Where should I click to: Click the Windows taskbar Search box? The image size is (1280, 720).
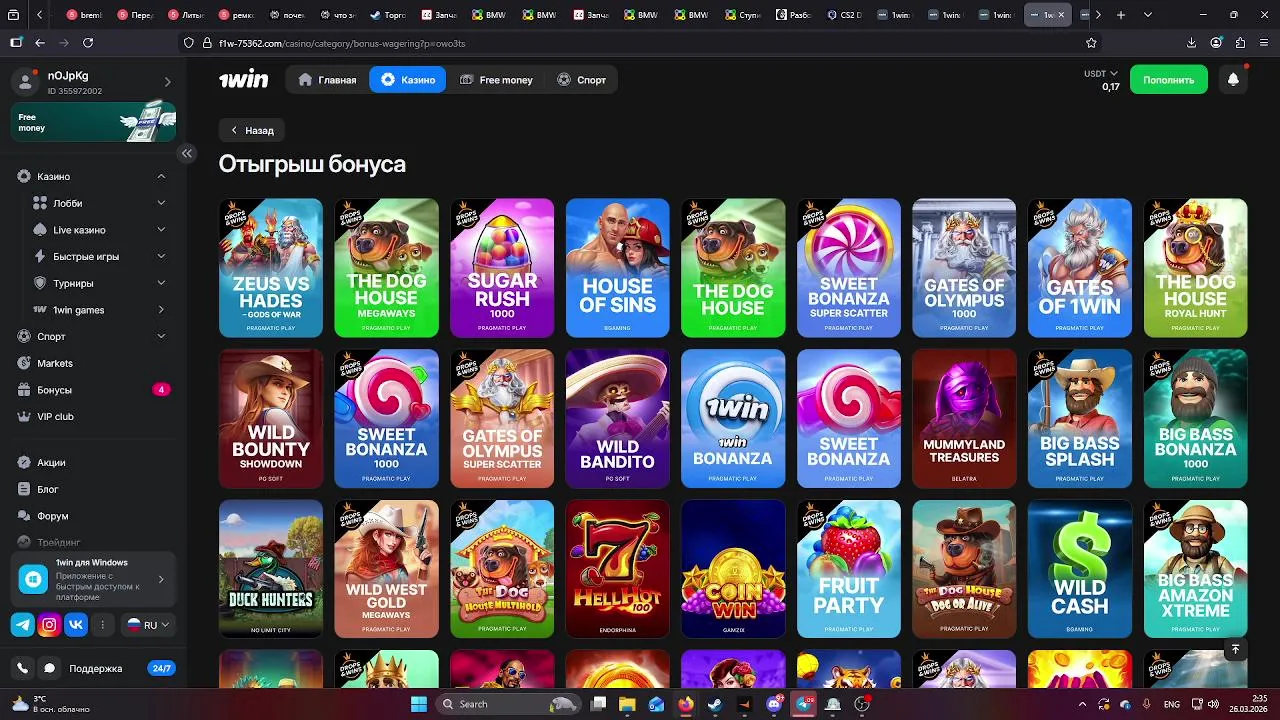tap(511, 704)
